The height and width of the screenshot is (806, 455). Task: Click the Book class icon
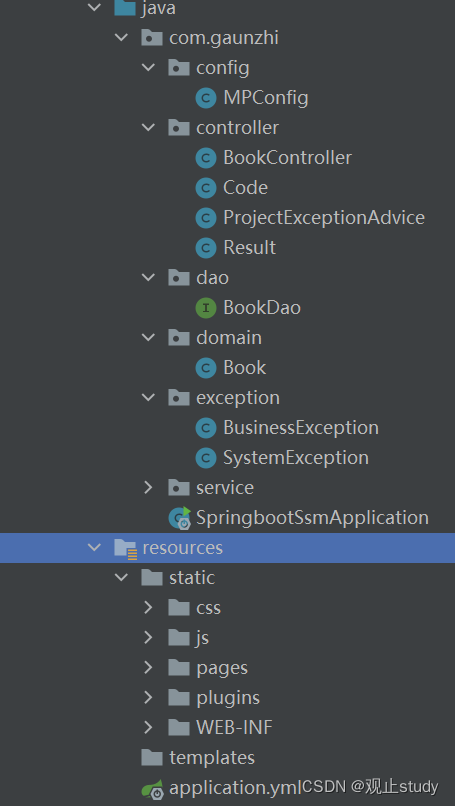[206, 368]
